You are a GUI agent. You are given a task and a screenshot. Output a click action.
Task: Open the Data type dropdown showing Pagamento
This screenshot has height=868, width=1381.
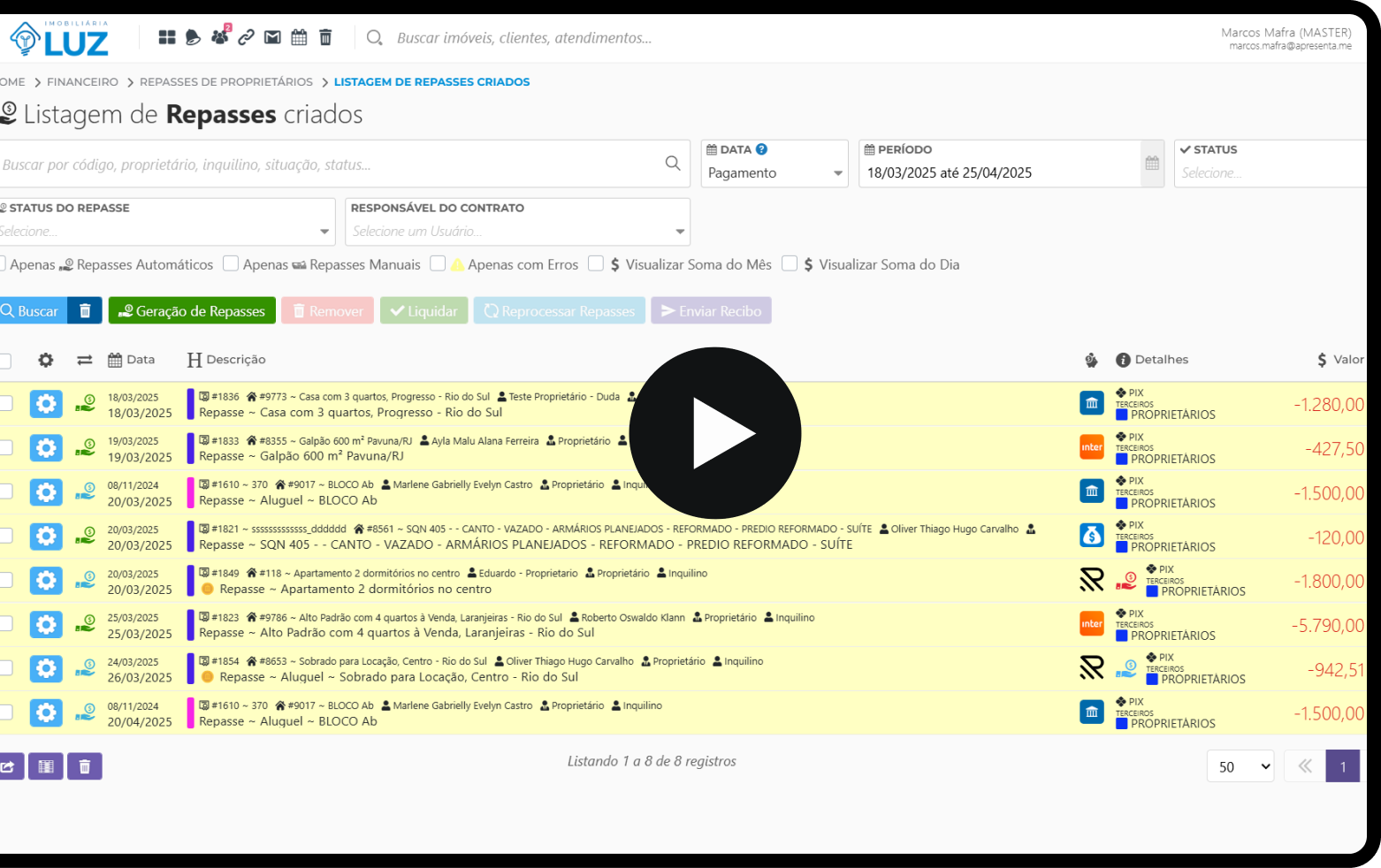pos(774,173)
